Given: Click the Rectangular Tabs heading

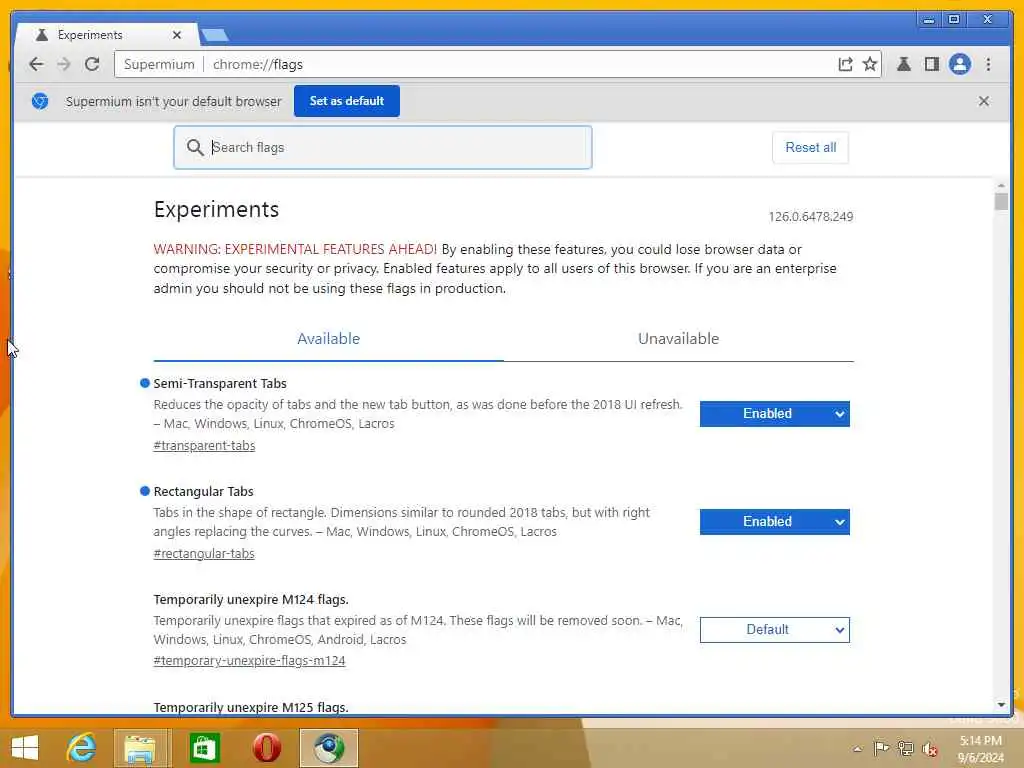Looking at the screenshot, I should click(203, 492).
